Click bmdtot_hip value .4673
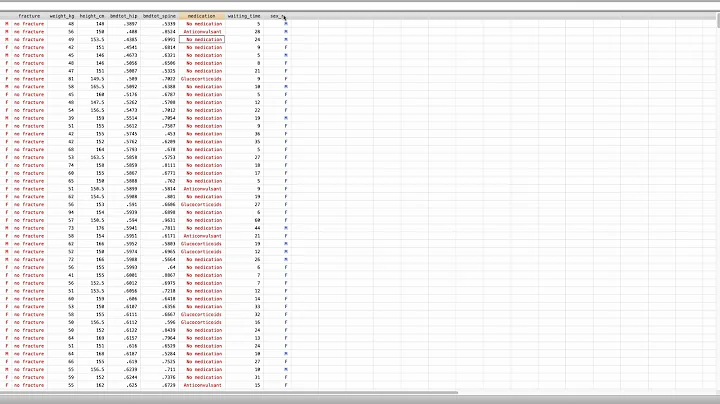The height and width of the screenshot is (404, 720). (131, 55)
